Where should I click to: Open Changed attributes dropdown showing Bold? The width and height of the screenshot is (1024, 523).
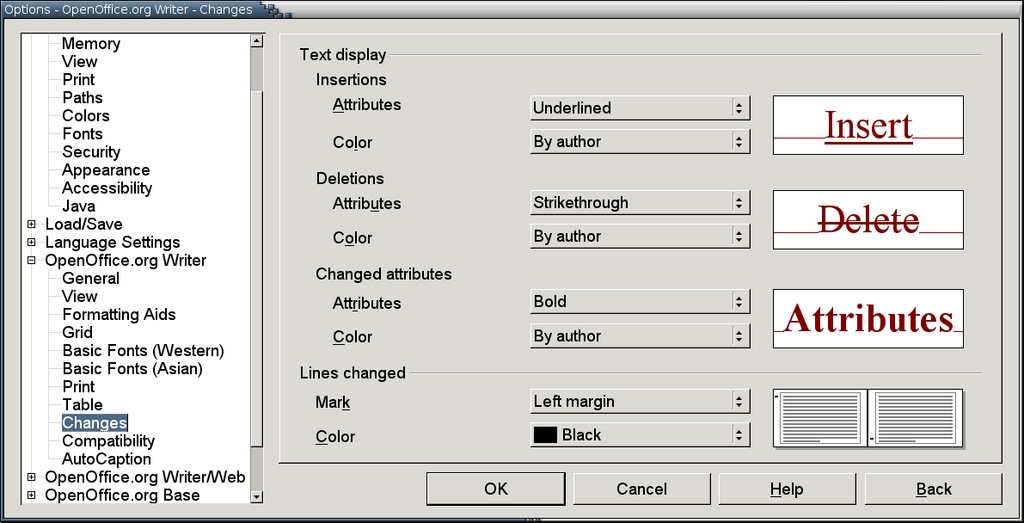pyautogui.click(x=639, y=302)
